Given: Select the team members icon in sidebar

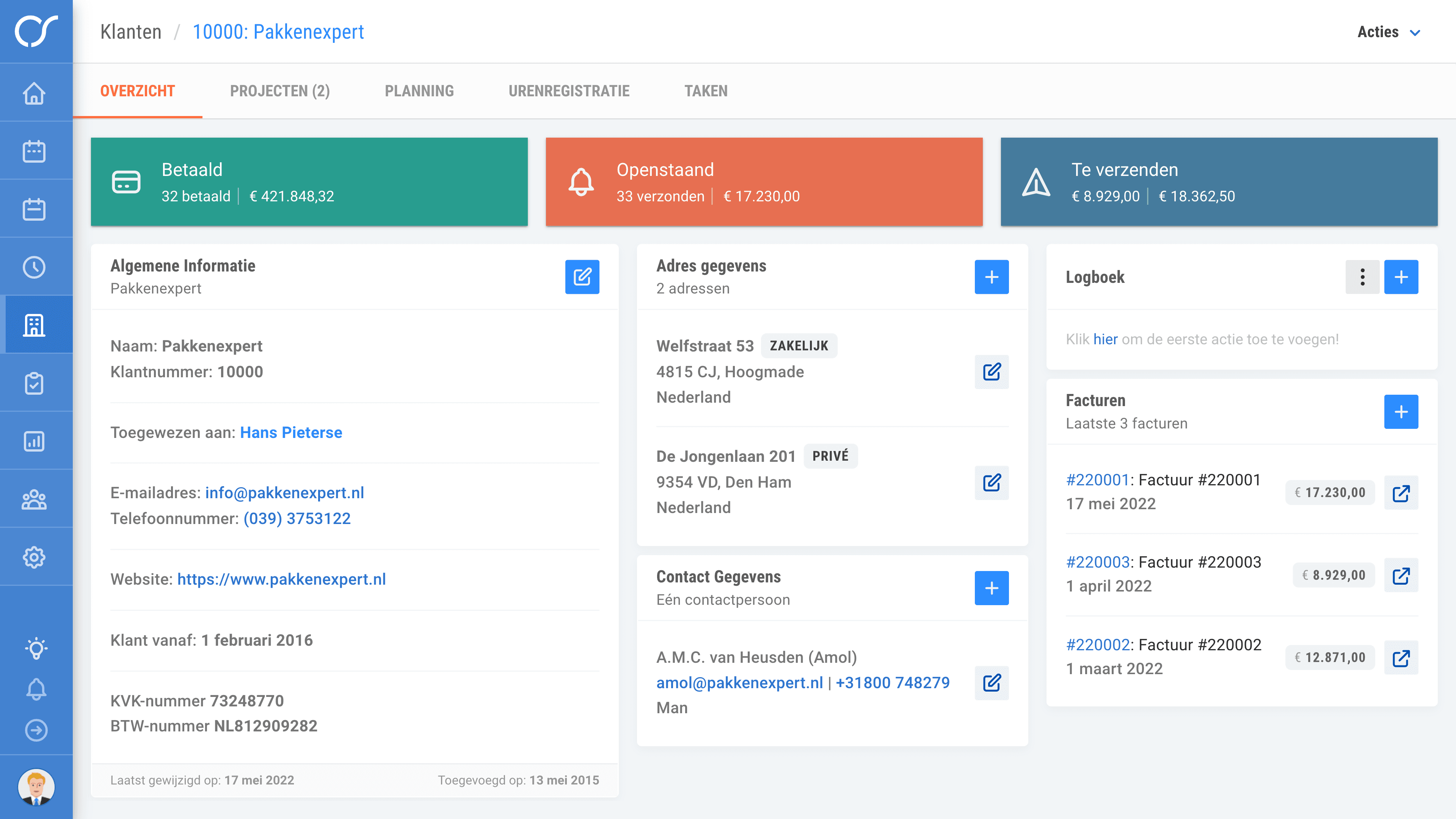Looking at the screenshot, I should click(35, 499).
